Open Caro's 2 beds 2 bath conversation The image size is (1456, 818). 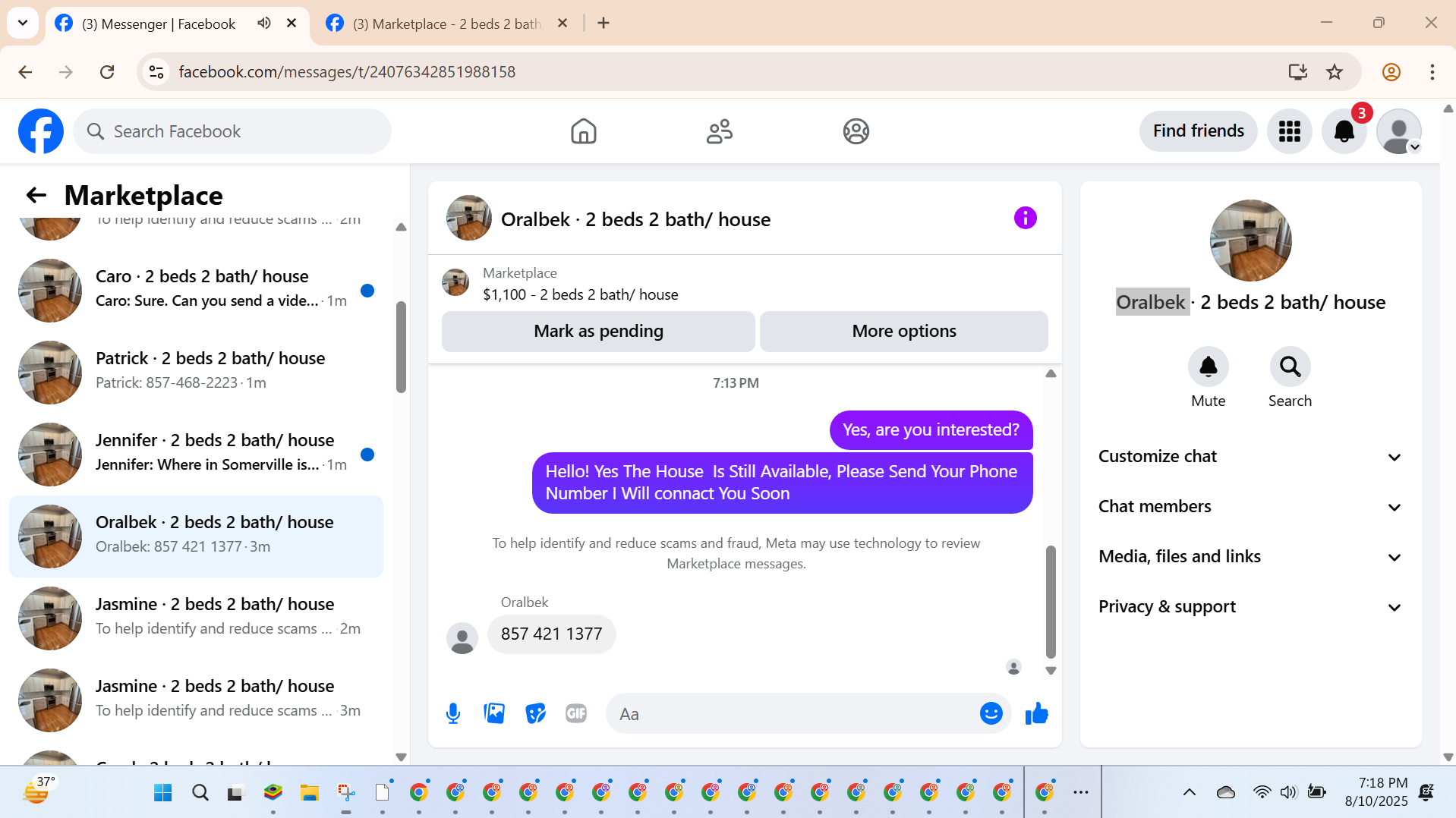click(x=196, y=290)
